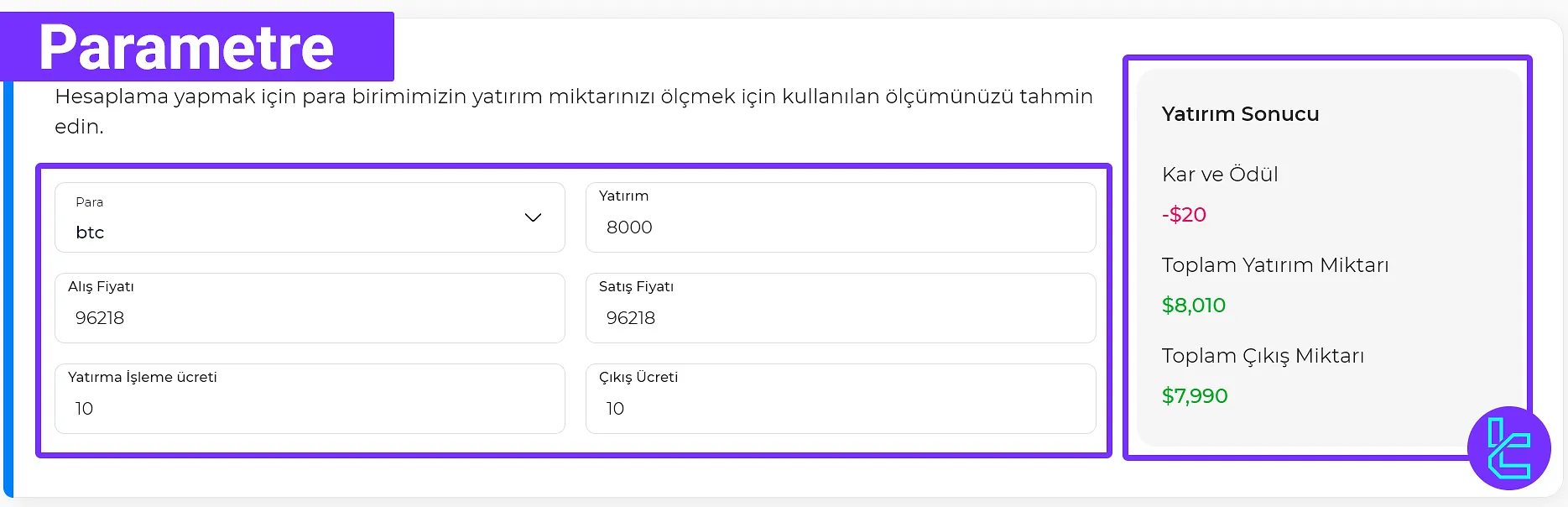Click the Para label above btc
Viewport: 1568px width, 507px height.
(x=90, y=202)
